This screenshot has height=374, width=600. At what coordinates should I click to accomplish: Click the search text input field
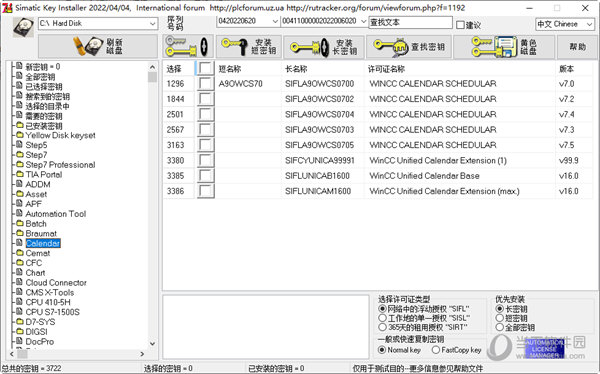pyautogui.click(x=410, y=22)
